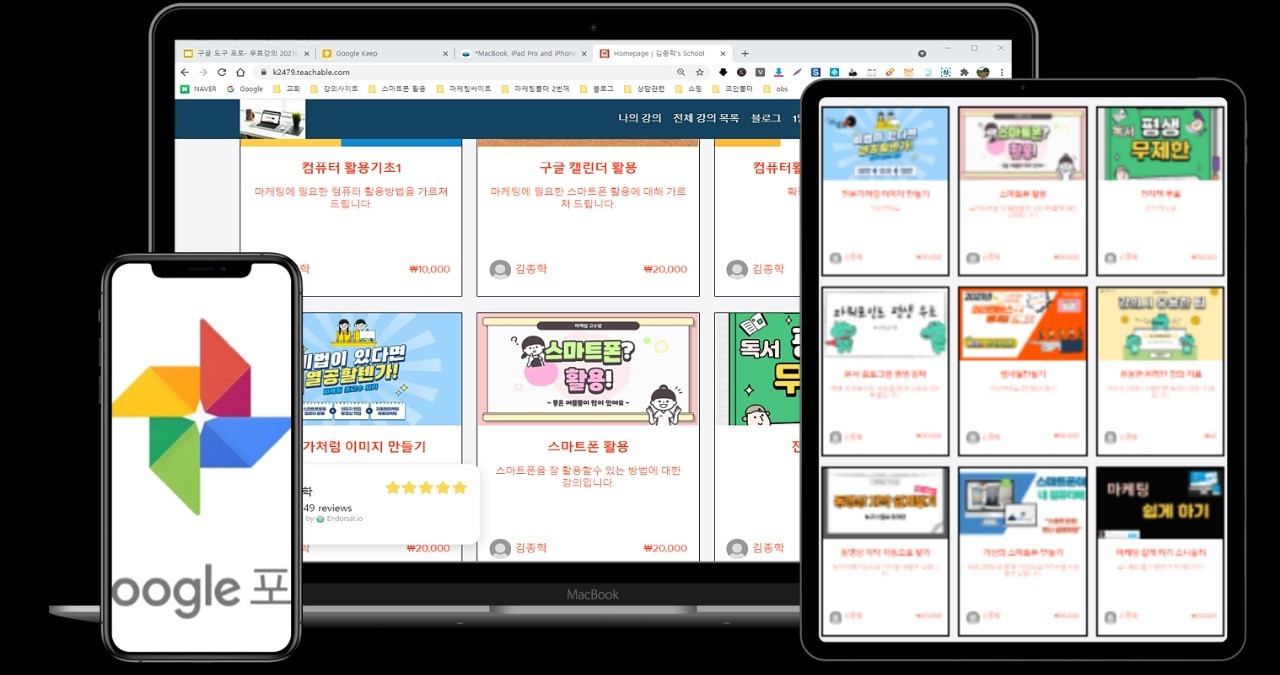The image size is (1280, 675).
Task: Reload the page with refresh icon
Action: click(x=222, y=72)
